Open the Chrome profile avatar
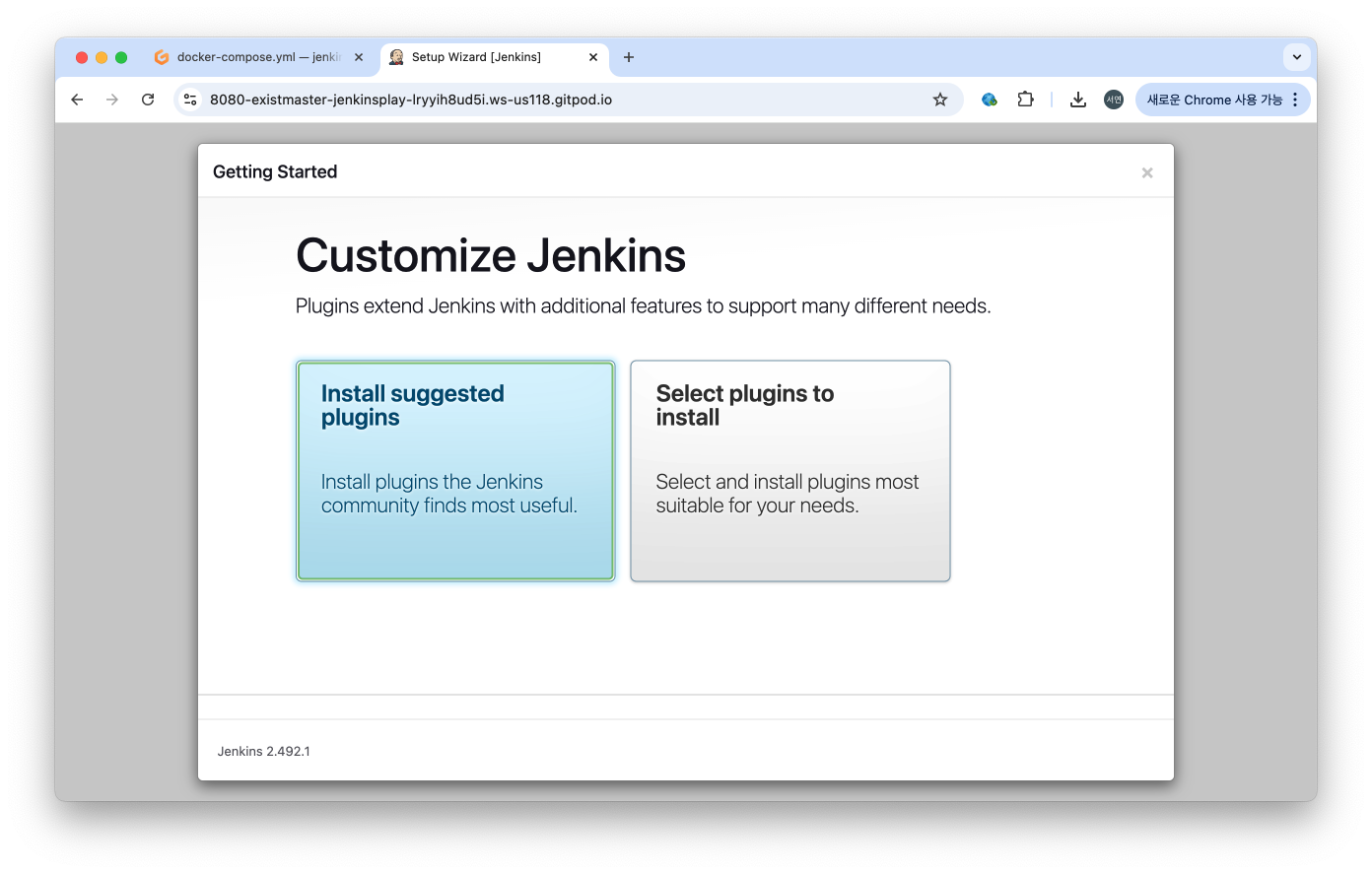Image resolution: width=1372 pixels, height=874 pixels. click(1114, 100)
